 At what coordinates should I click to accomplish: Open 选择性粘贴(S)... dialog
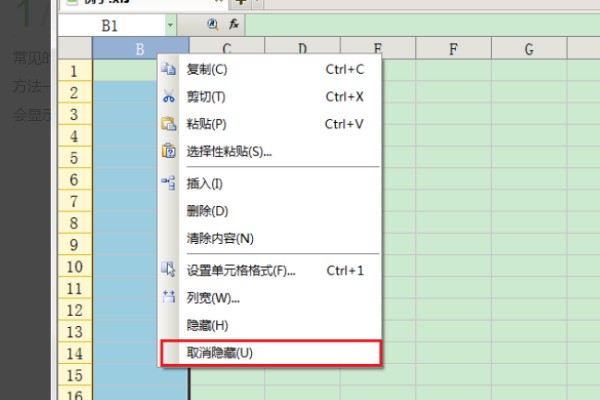click(x=270, y=152)
